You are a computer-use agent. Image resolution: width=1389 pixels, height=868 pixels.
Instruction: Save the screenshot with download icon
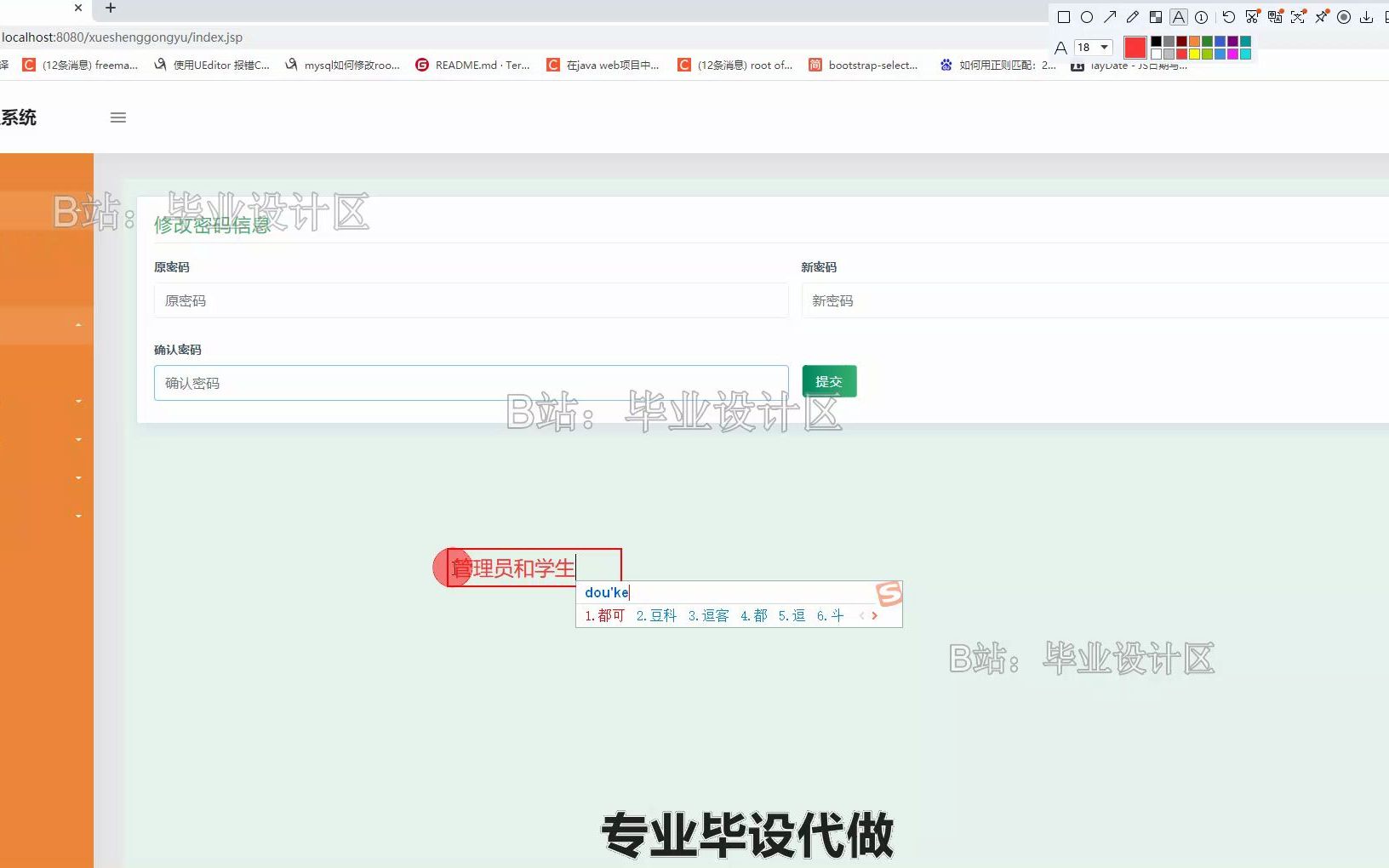coord(1367,17)
